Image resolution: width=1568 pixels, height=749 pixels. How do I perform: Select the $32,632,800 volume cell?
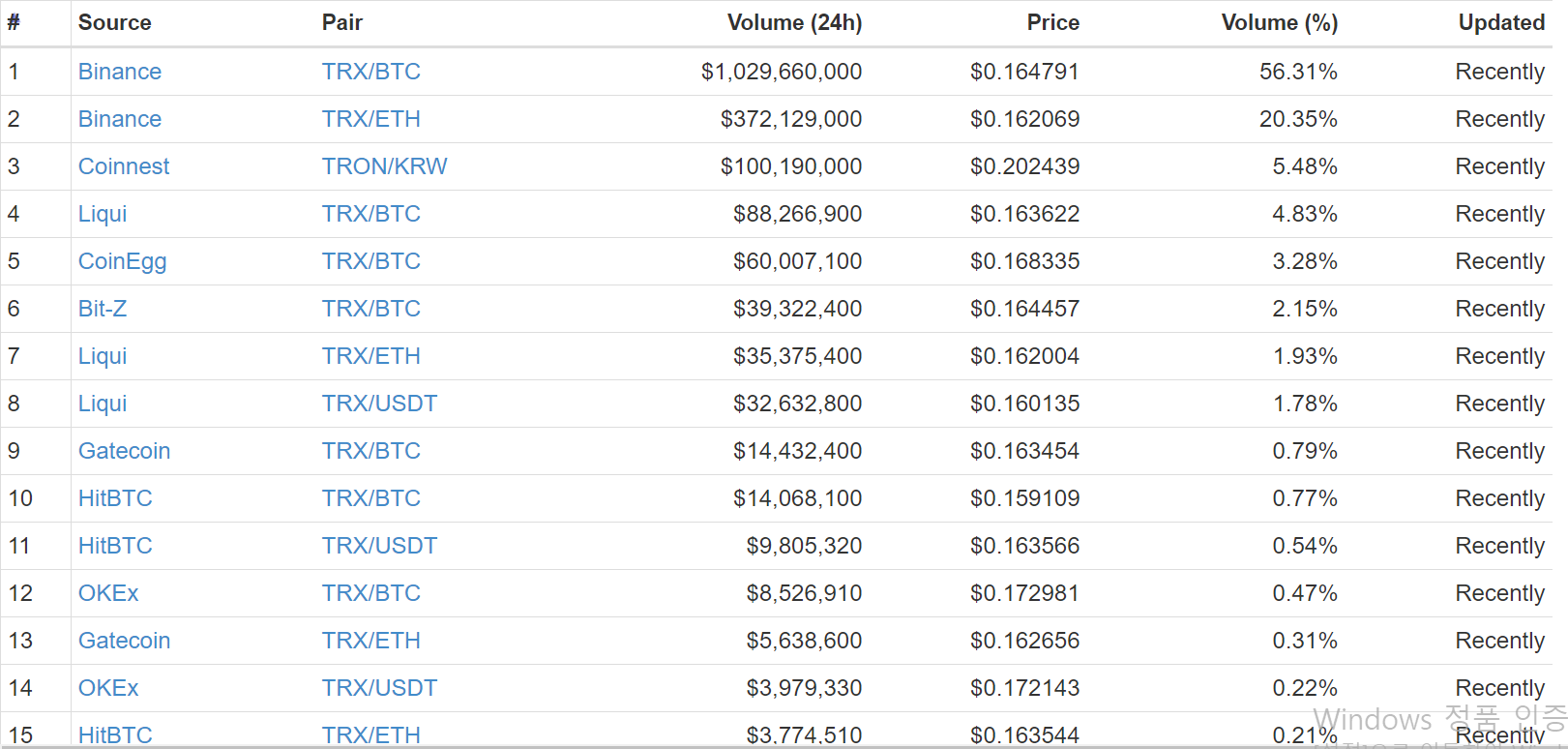point(798,404)
